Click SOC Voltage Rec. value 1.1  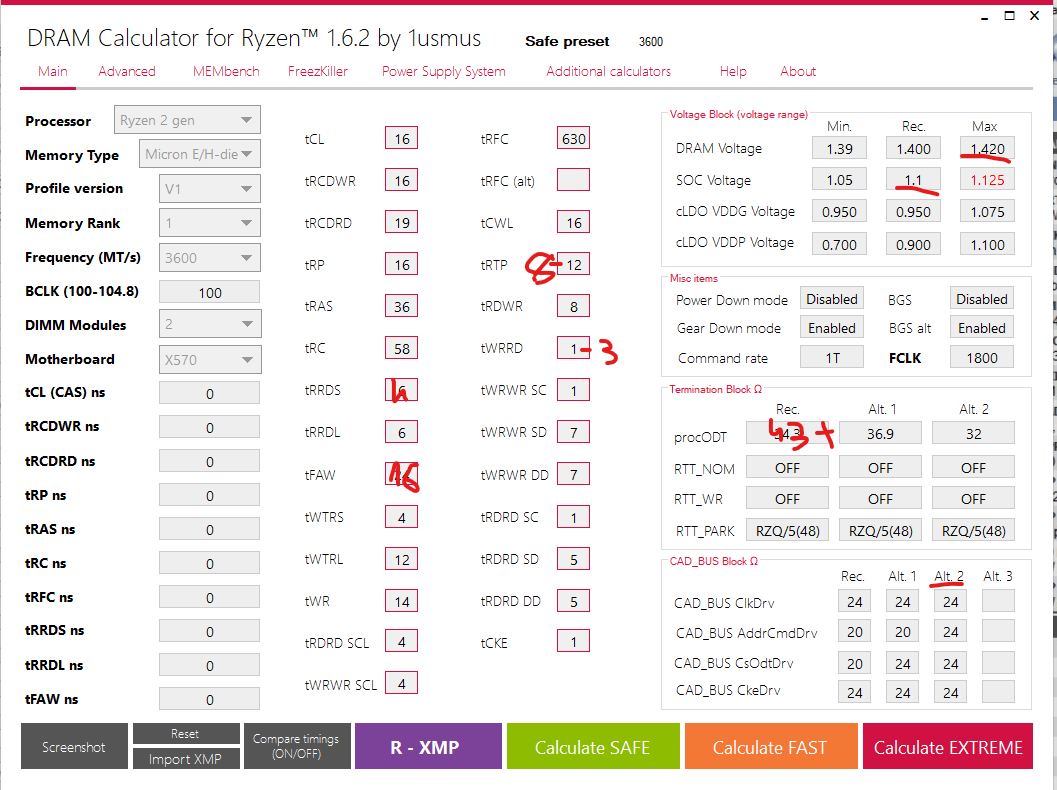point(913,179)
